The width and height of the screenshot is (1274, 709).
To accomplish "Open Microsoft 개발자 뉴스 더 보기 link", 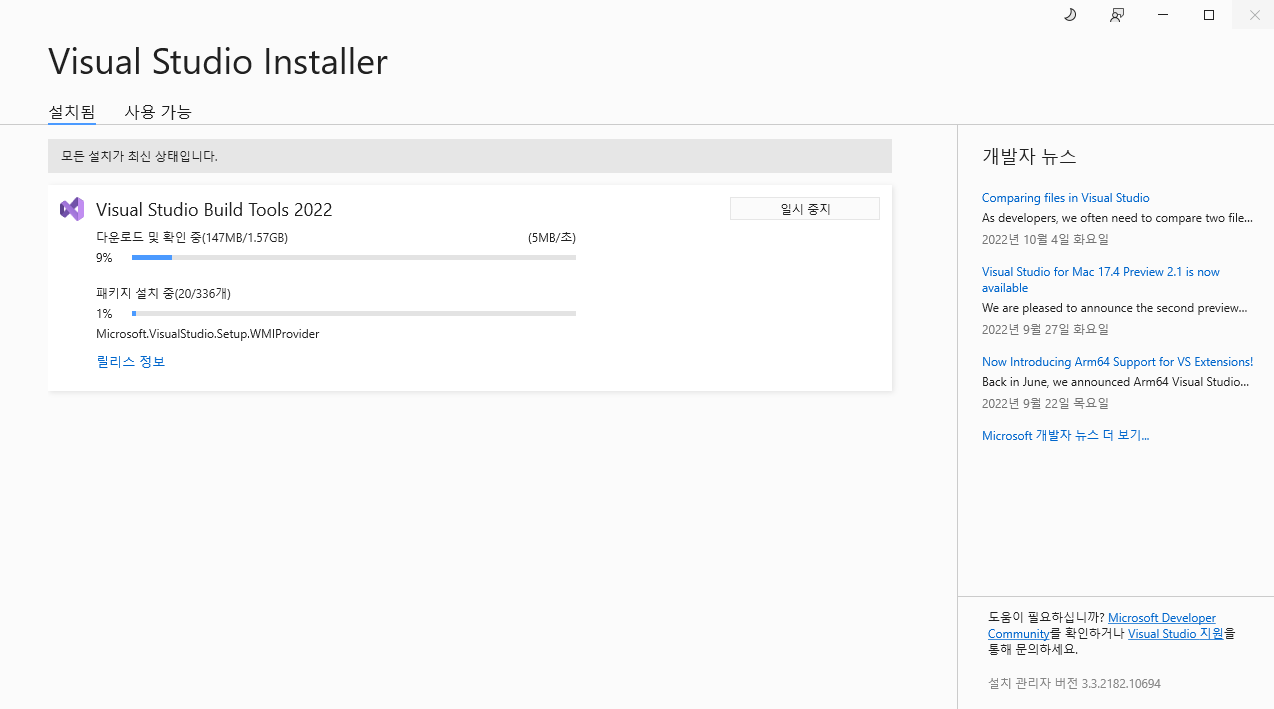I will tap(1066, 436).
